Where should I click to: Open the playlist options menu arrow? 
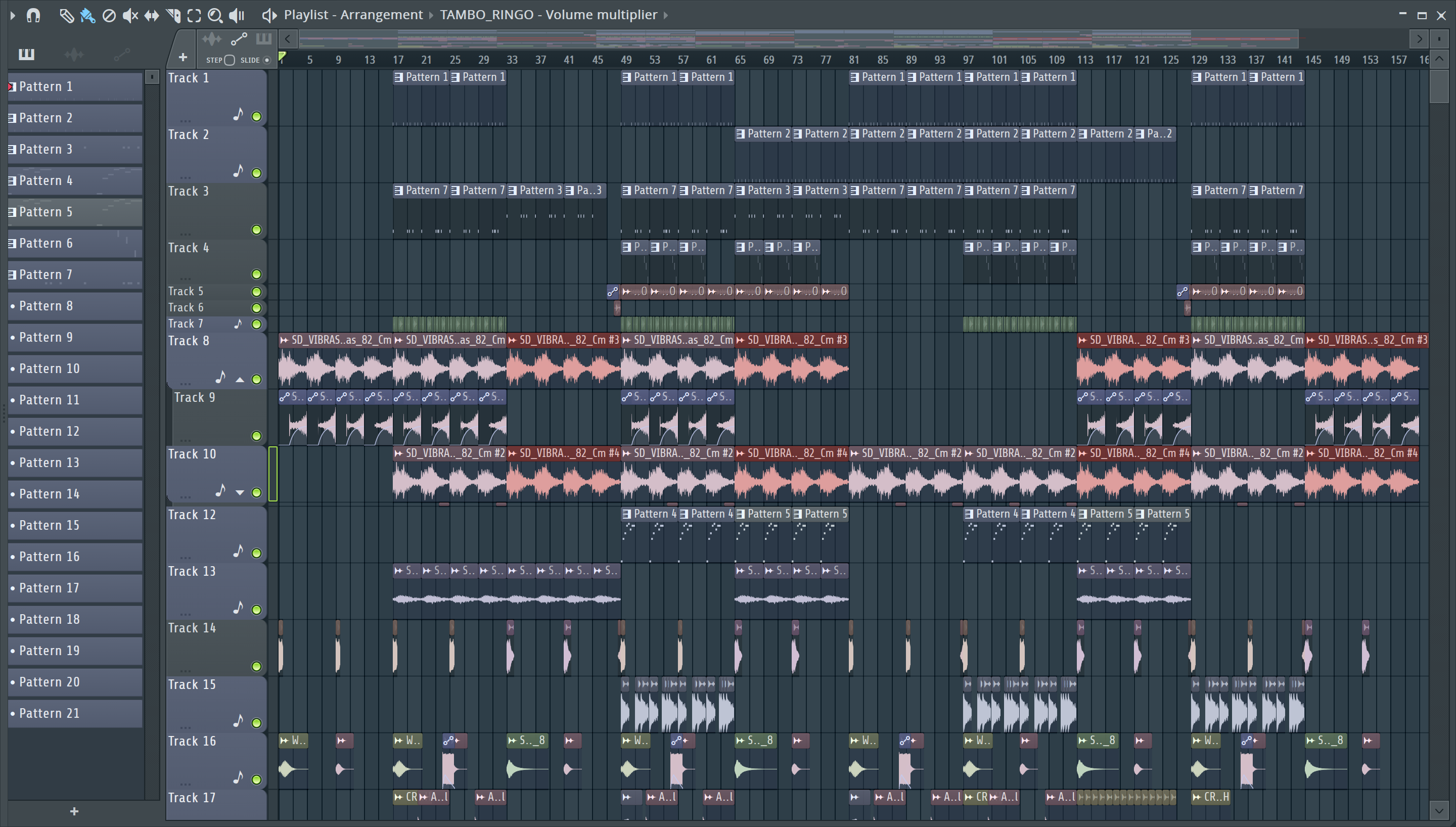pos(13,15)
